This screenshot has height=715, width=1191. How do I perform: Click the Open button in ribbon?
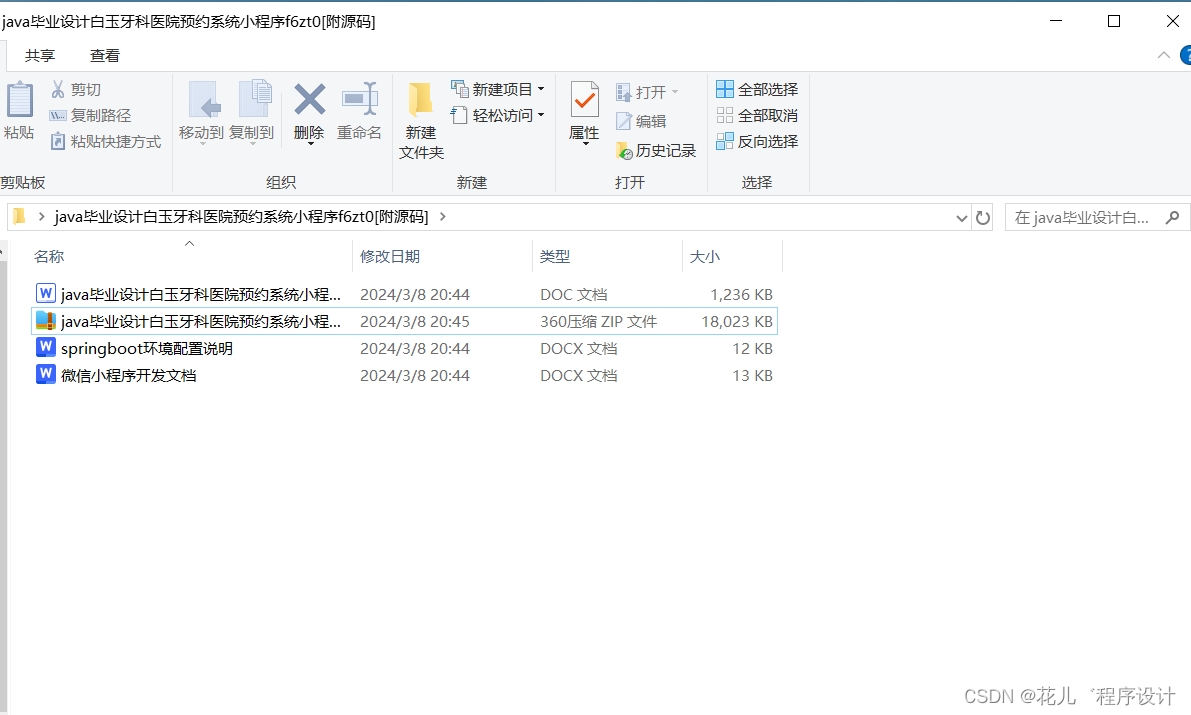coord(647,92)
